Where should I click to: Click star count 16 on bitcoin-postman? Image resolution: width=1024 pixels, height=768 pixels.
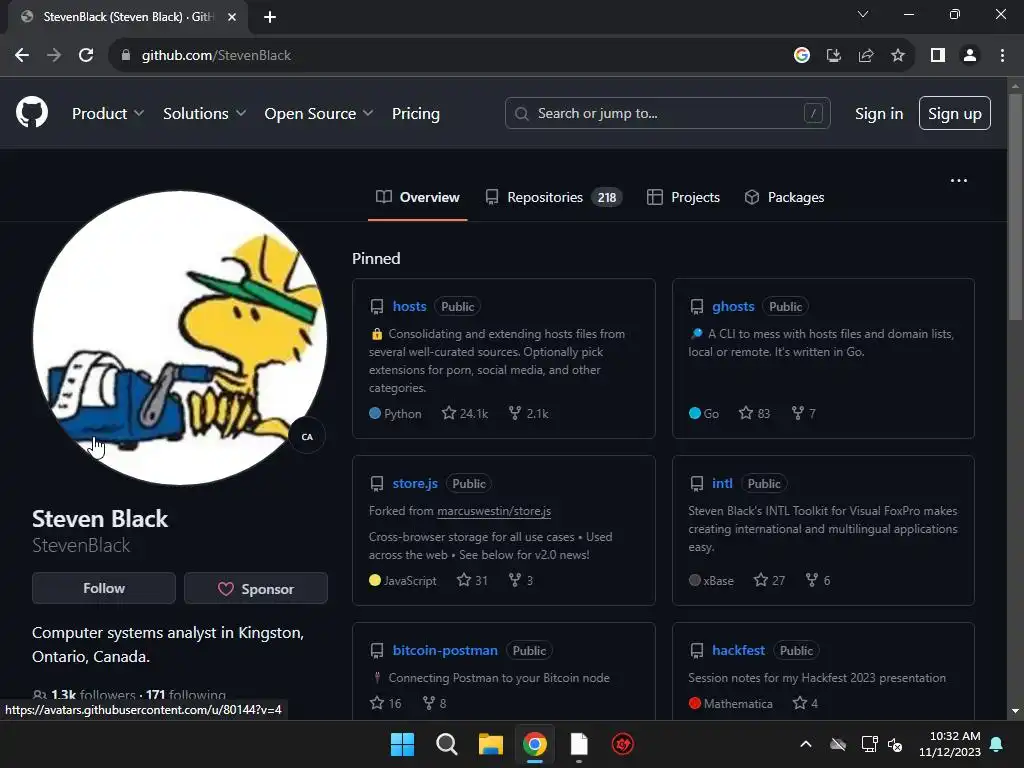point(385,703)
